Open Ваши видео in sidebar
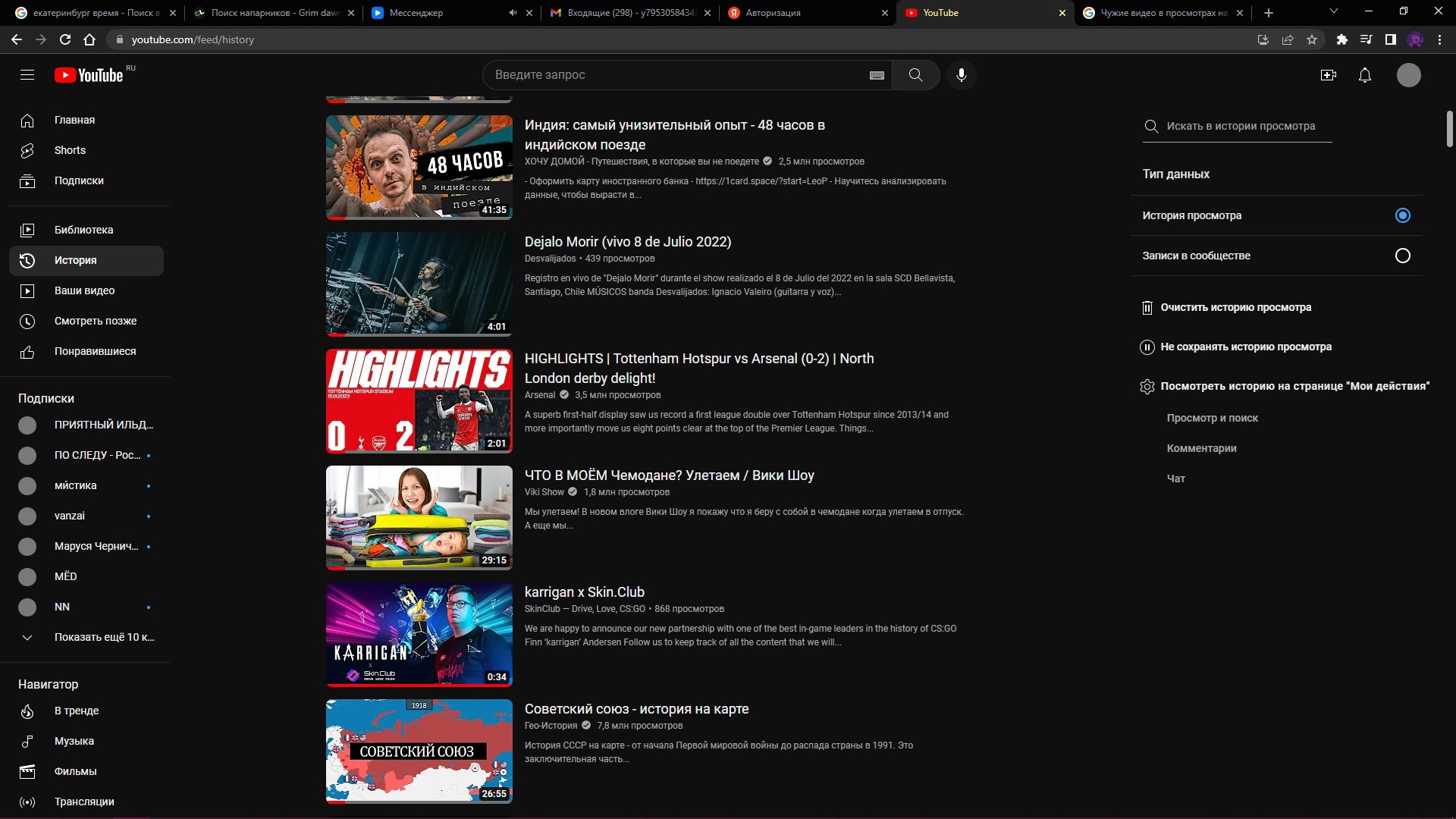This screenshot has width=1456, height=819. pos(86,290)
